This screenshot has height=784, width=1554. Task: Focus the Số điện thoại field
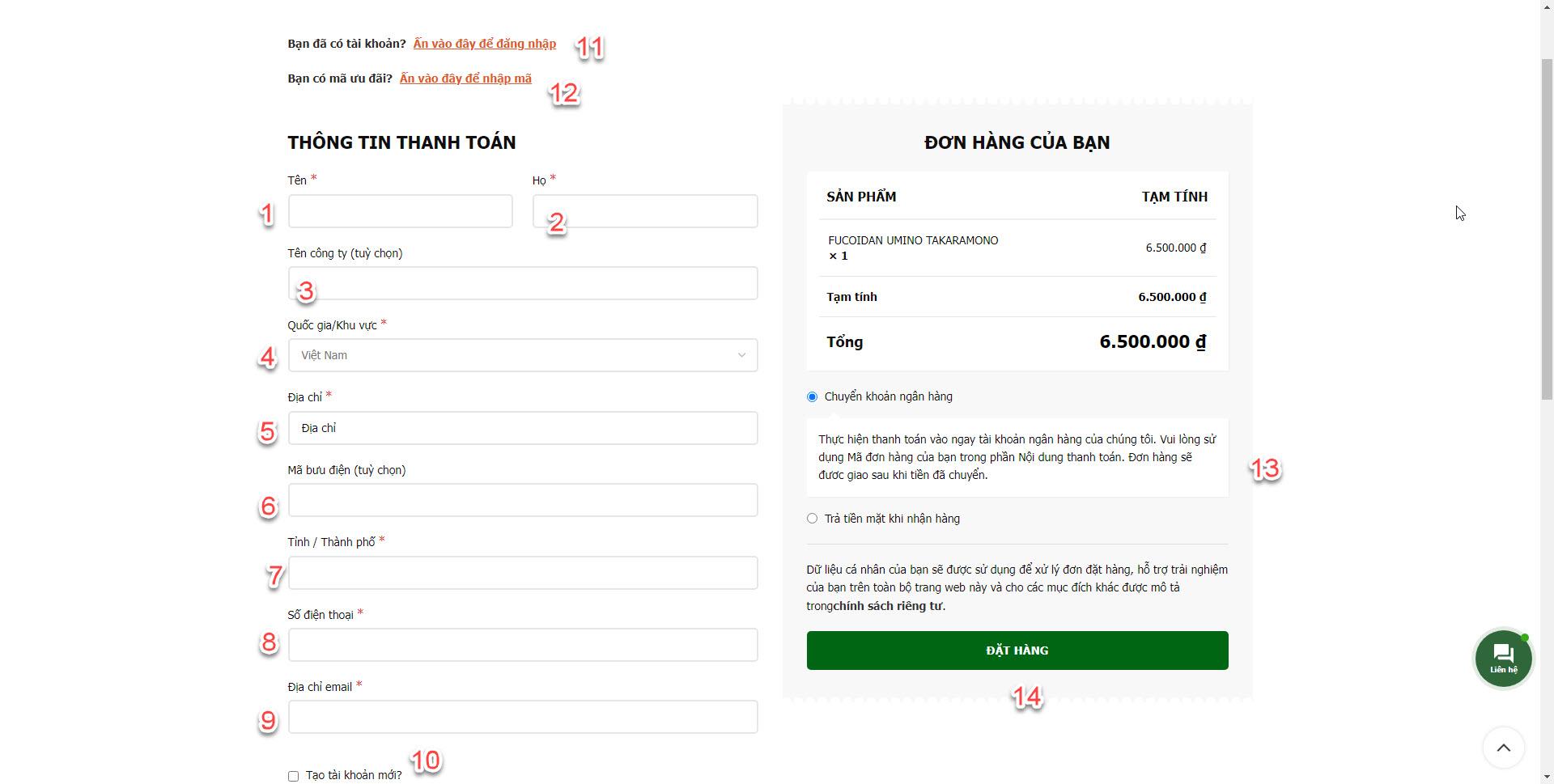tap(523, 645)
